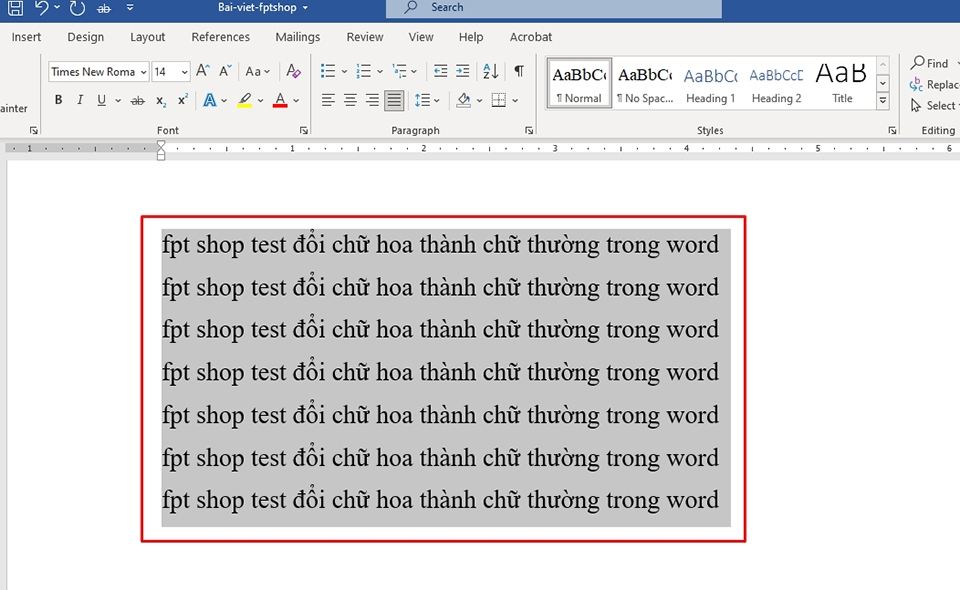This screenshot has height=590, width=960.
Task: Open the Change Case Aa dropdown
Action: tap(257, 72)
